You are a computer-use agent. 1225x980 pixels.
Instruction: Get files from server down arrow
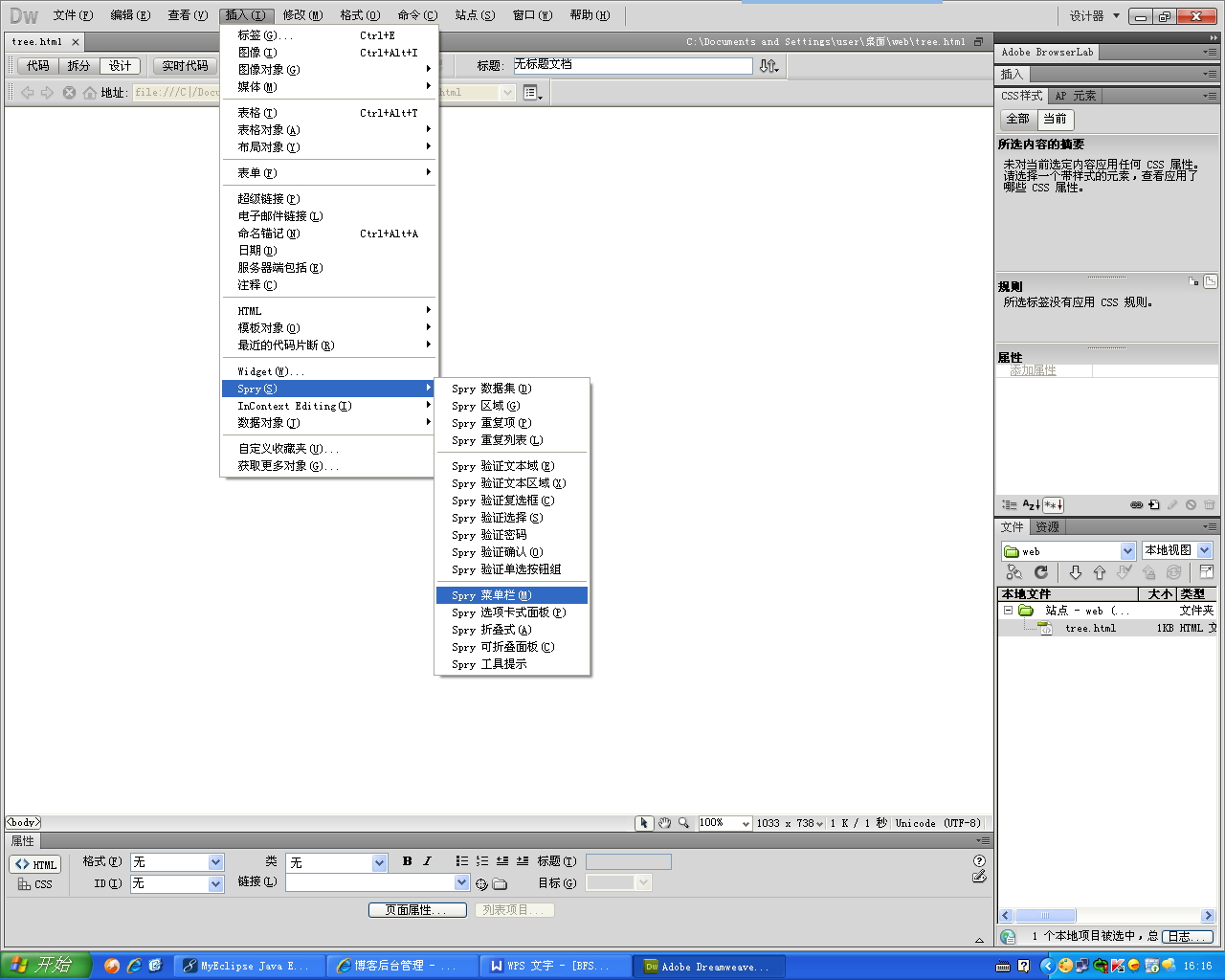[x=1076, y=572]
